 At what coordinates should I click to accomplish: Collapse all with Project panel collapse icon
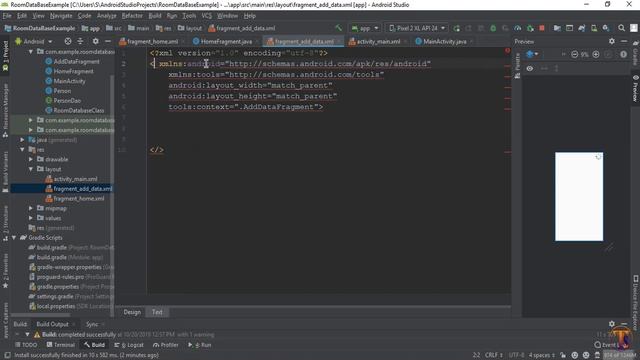[x=80, y=41]
